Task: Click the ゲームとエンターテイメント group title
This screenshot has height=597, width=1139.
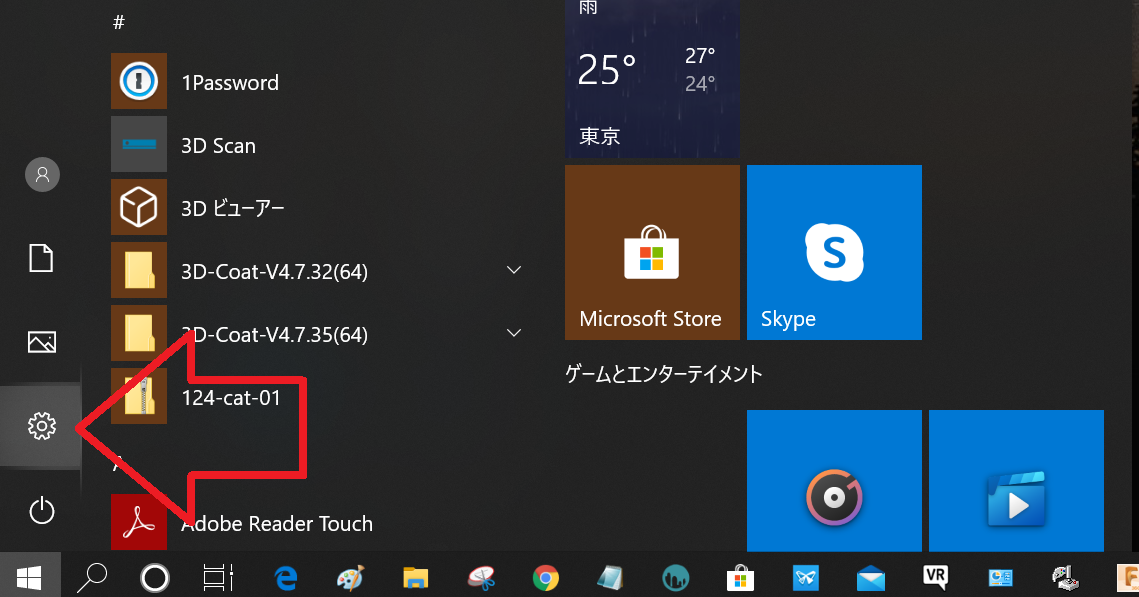Action: coord(664,375)
